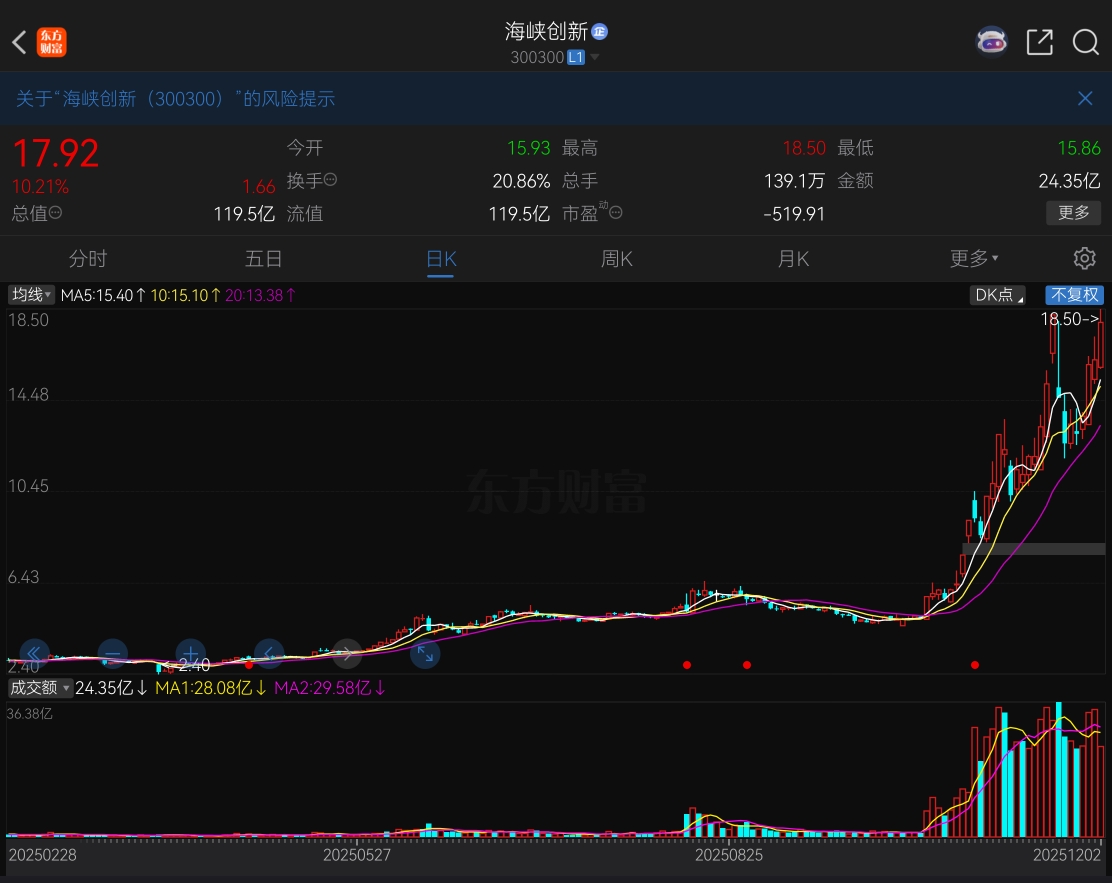Screen dimensions: 1112x883
Task: Show turnover rate info icon
Action: coord(330,180)
